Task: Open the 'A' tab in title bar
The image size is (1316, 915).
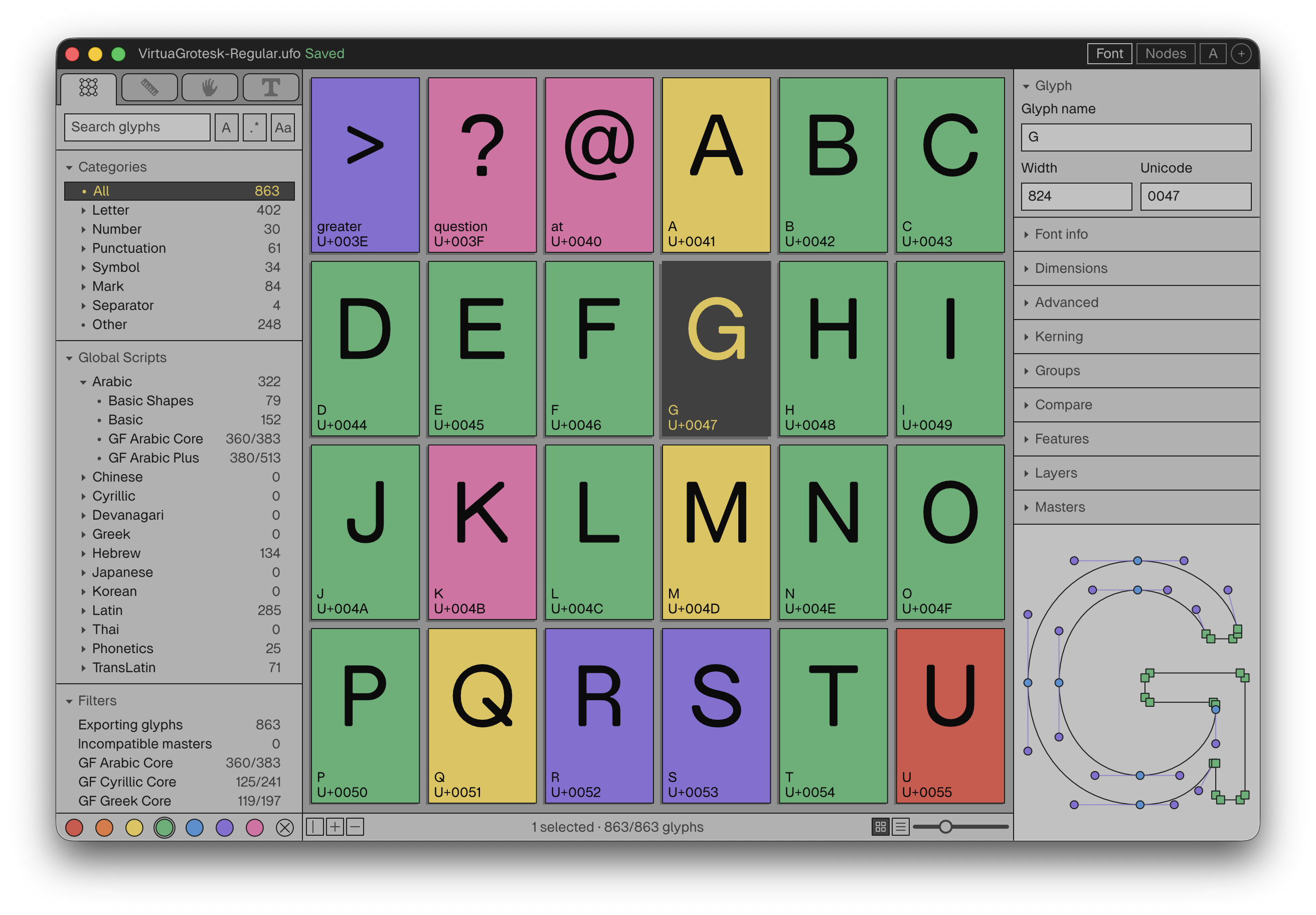Action: [x=1212, y=54]
